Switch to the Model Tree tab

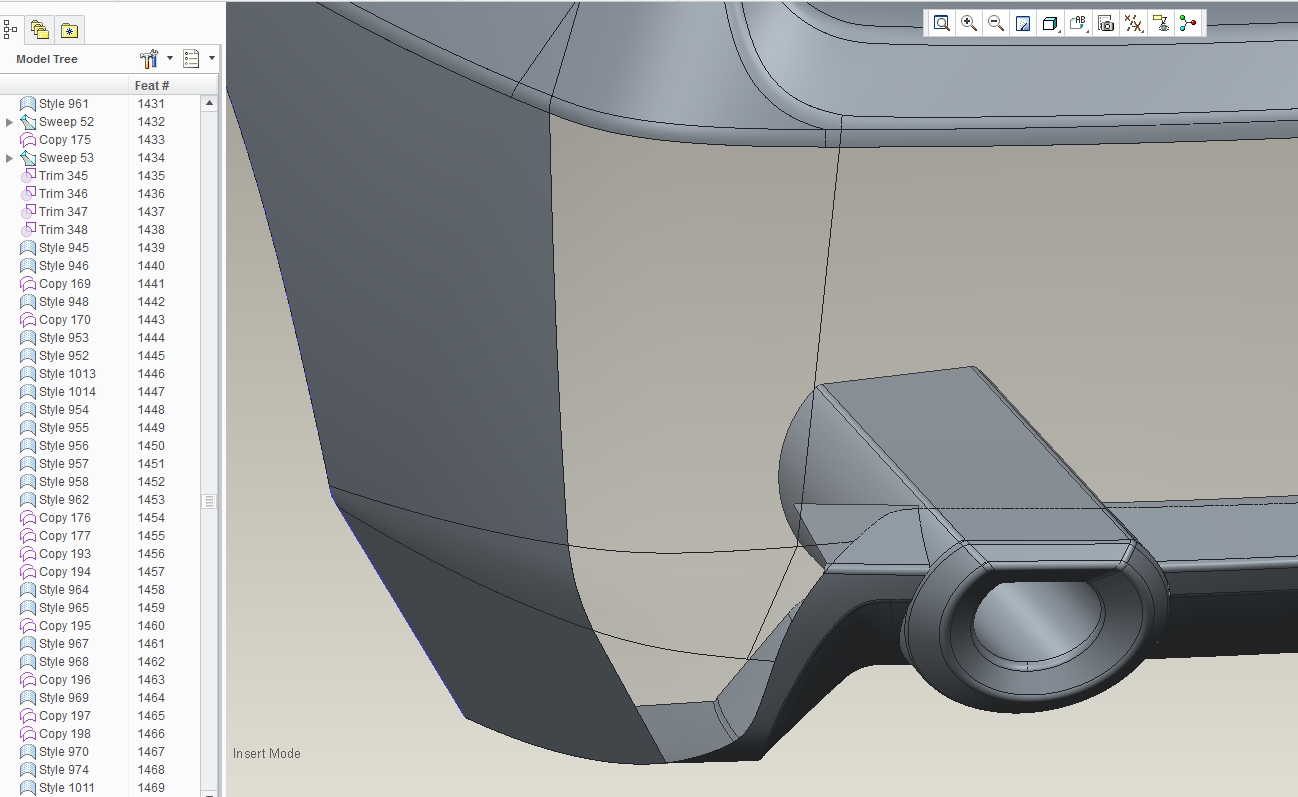click(11, 30)
